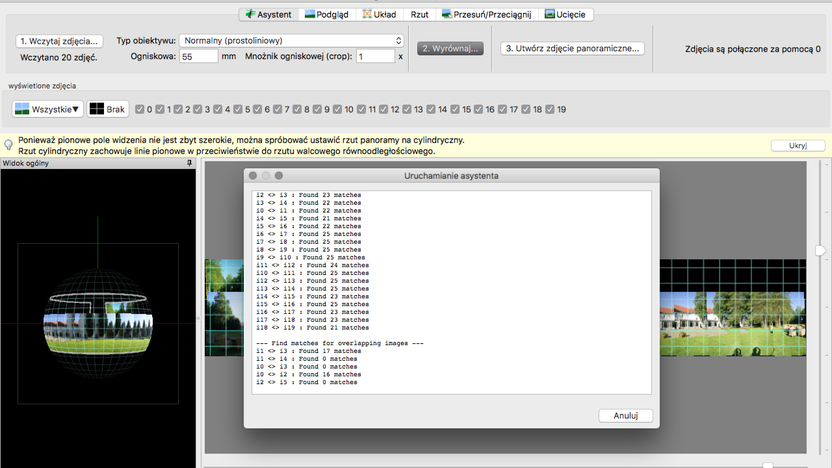The width and height of the screenshot is (832, 468).
Task: Switch to the Układ tab
Action: 379,14
